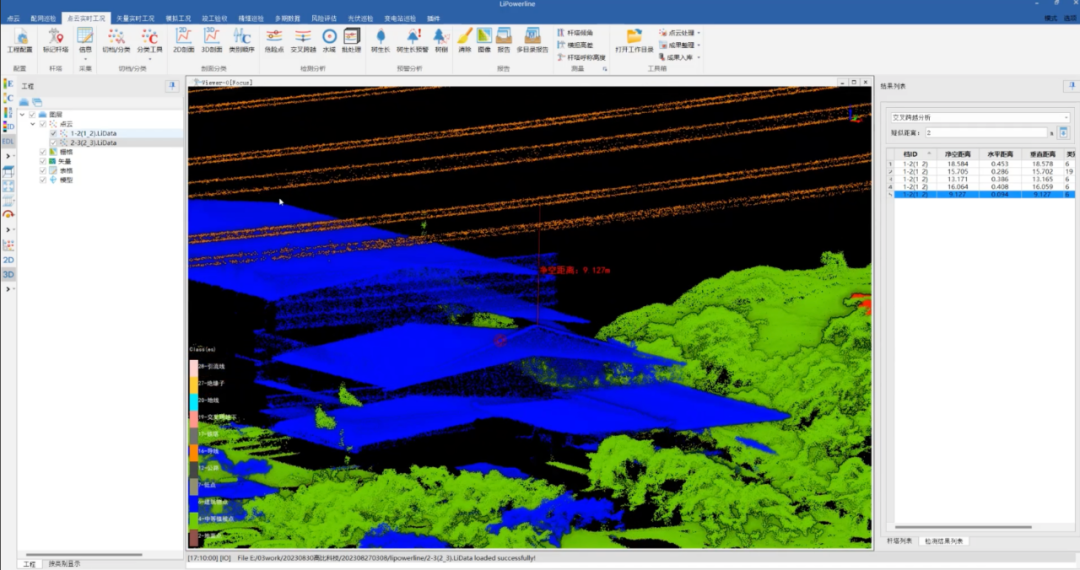Viewport: 1080px width, 570px height.
Task: Uncheck the 1-2(1_2).LiData layer checkbox
Action: click(54, 133)
